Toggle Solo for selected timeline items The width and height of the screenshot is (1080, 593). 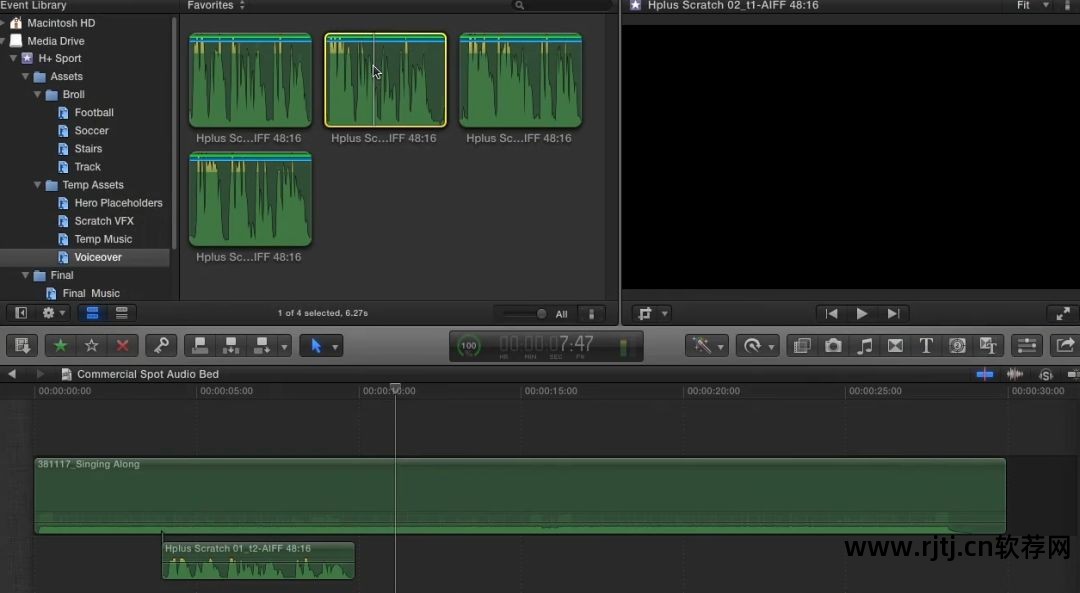tap(1046, 374)
